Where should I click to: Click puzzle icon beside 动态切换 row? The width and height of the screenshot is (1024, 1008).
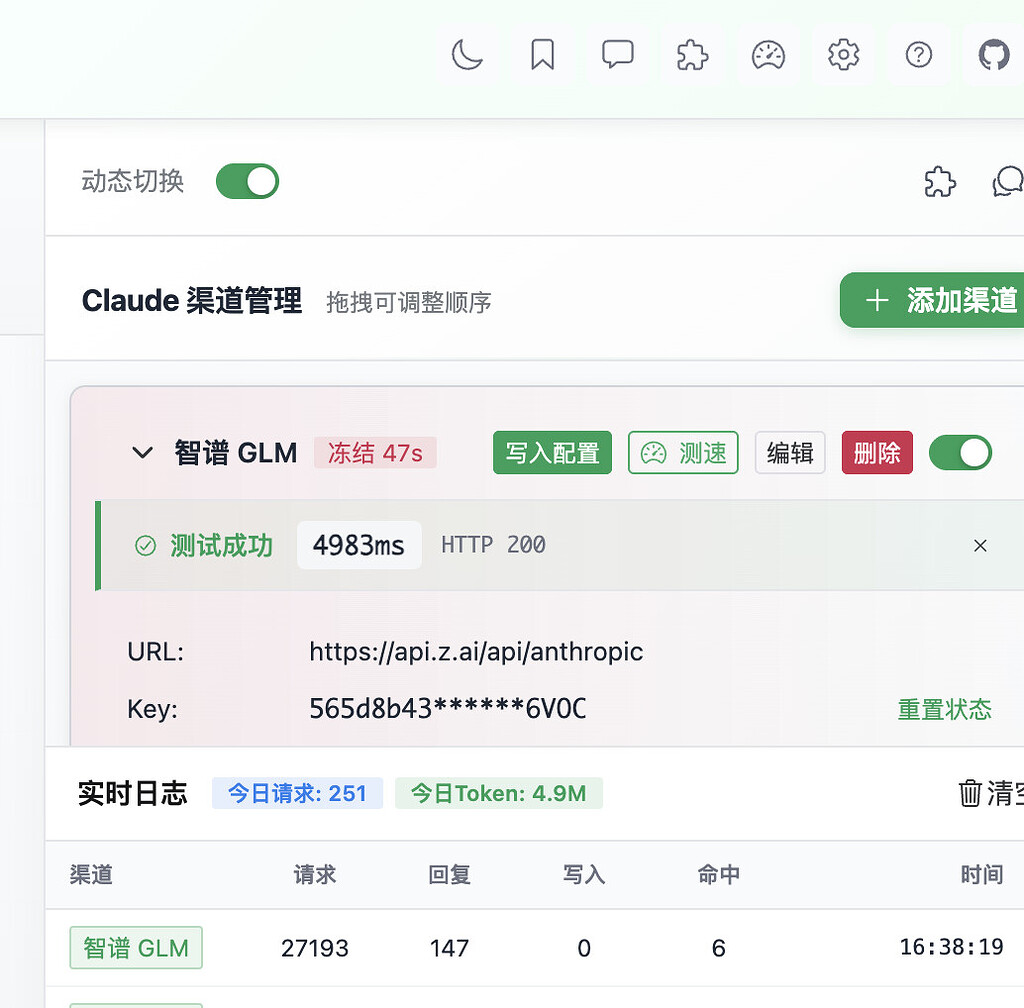click(x=940, y=181)
